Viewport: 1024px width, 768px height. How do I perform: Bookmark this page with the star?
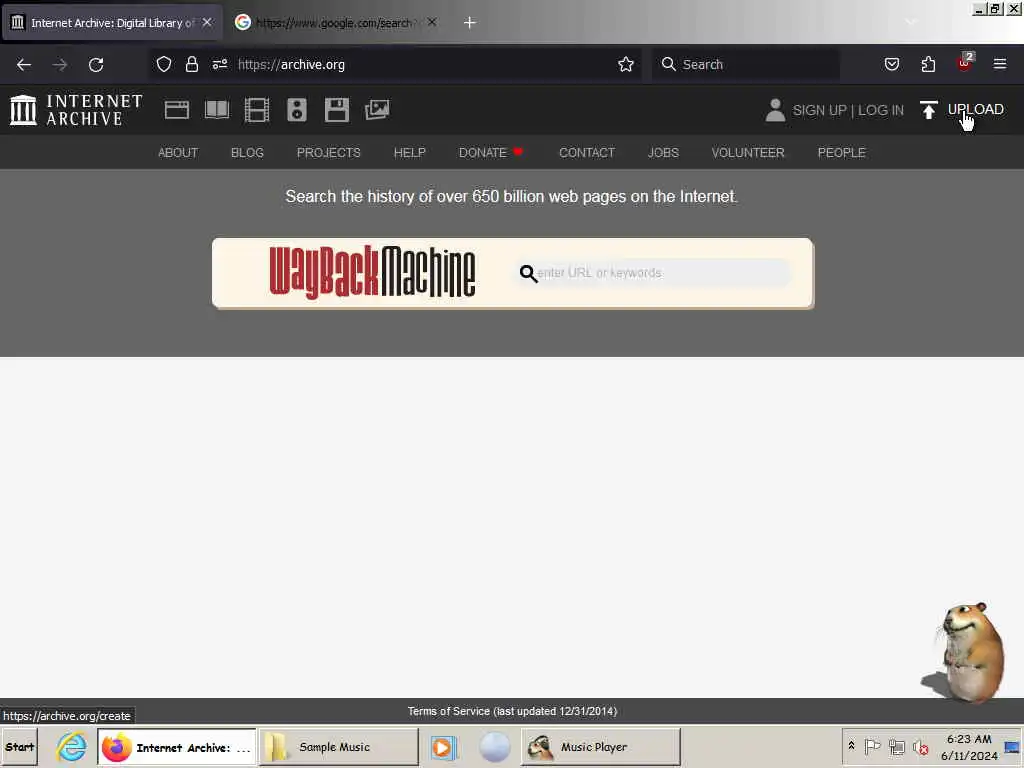coord(626,64)
